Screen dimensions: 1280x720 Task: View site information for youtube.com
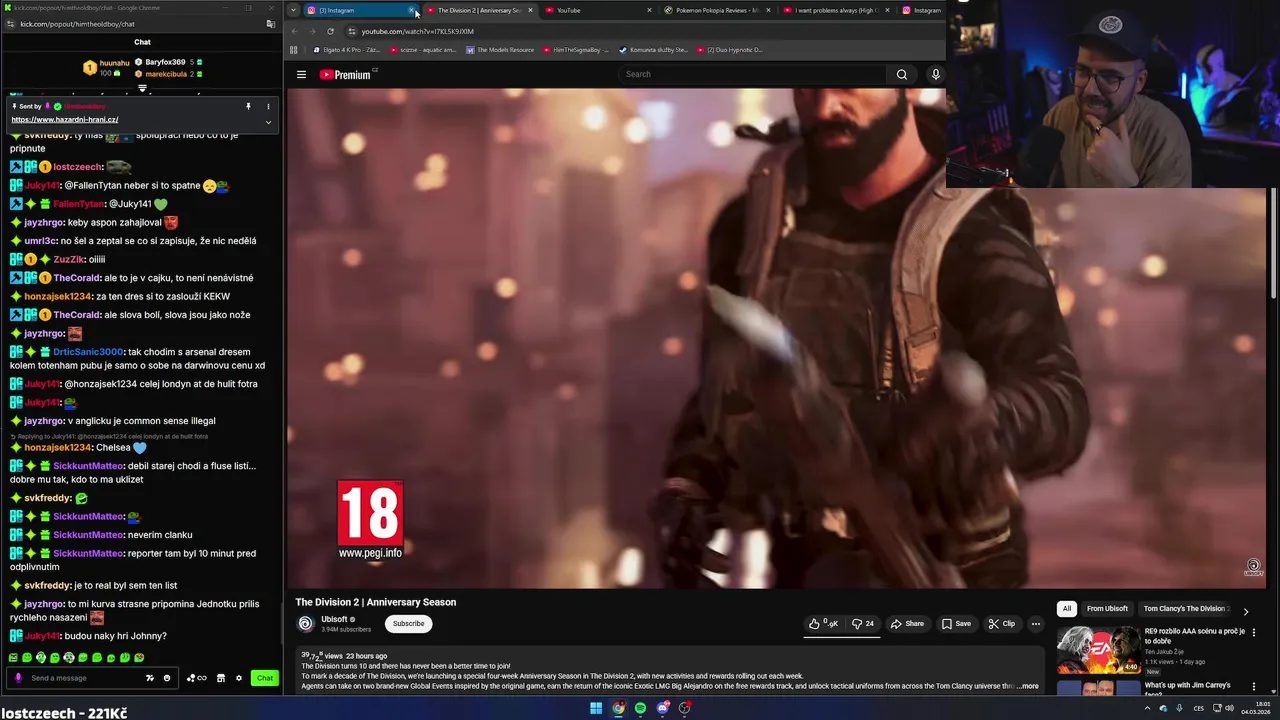pyautogui.click(x=351, y=31)
